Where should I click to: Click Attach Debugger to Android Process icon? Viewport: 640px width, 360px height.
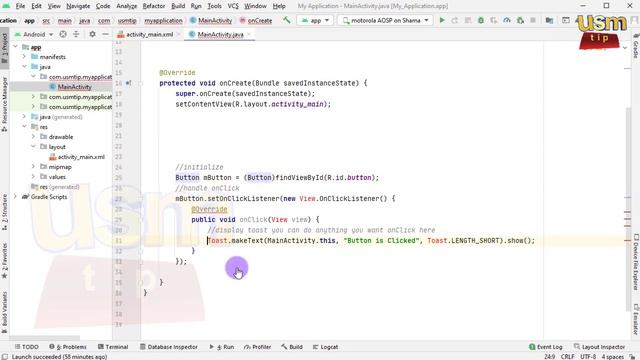[x=520, y=20]
